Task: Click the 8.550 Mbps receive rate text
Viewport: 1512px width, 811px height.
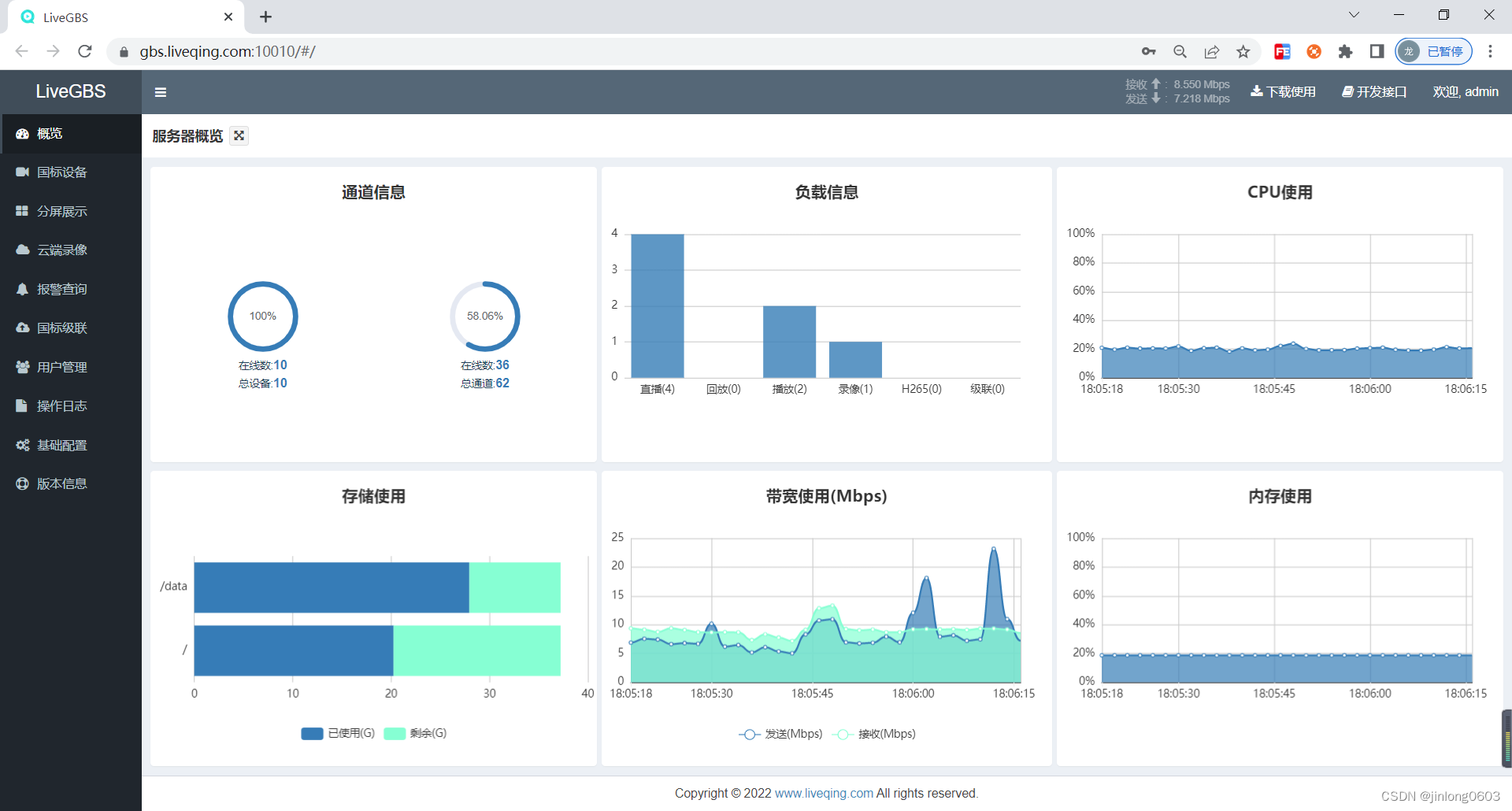Action: (x=1202, y=84)
